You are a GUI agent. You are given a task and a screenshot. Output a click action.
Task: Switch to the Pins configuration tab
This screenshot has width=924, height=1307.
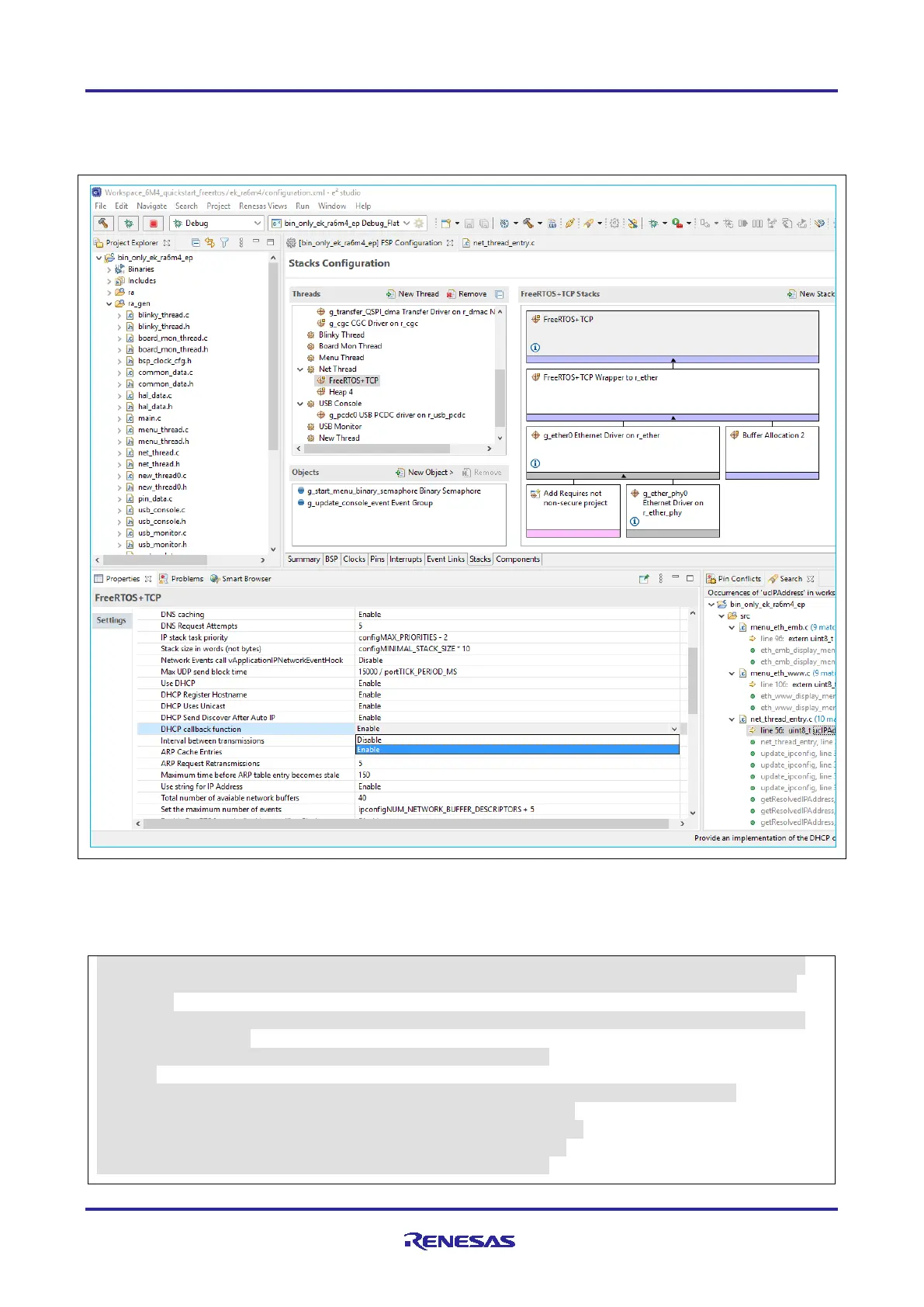pyautogui.click(x=377, y=560)
